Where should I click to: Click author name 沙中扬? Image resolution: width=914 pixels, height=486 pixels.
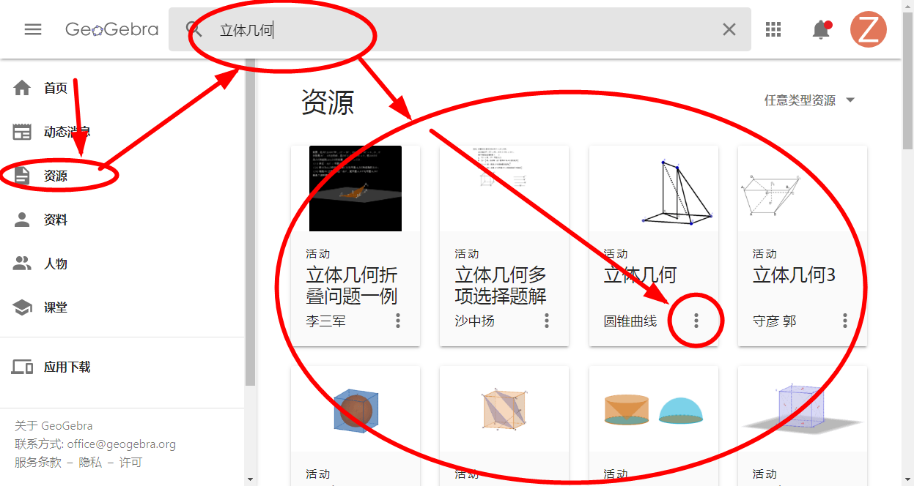(474, 321)
